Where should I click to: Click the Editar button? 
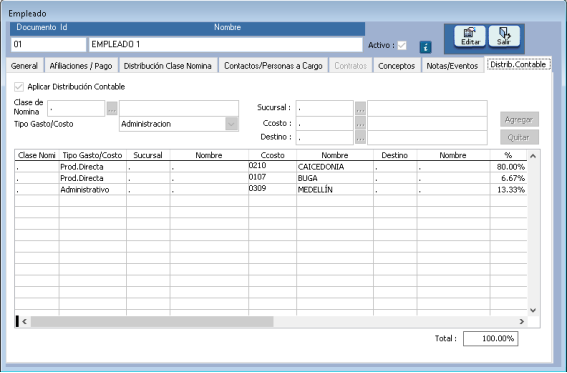(x=470, y=36)
